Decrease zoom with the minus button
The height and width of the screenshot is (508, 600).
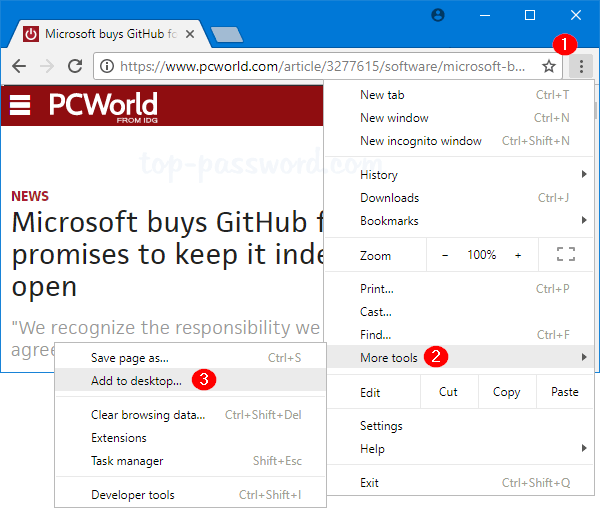[445, 255]
